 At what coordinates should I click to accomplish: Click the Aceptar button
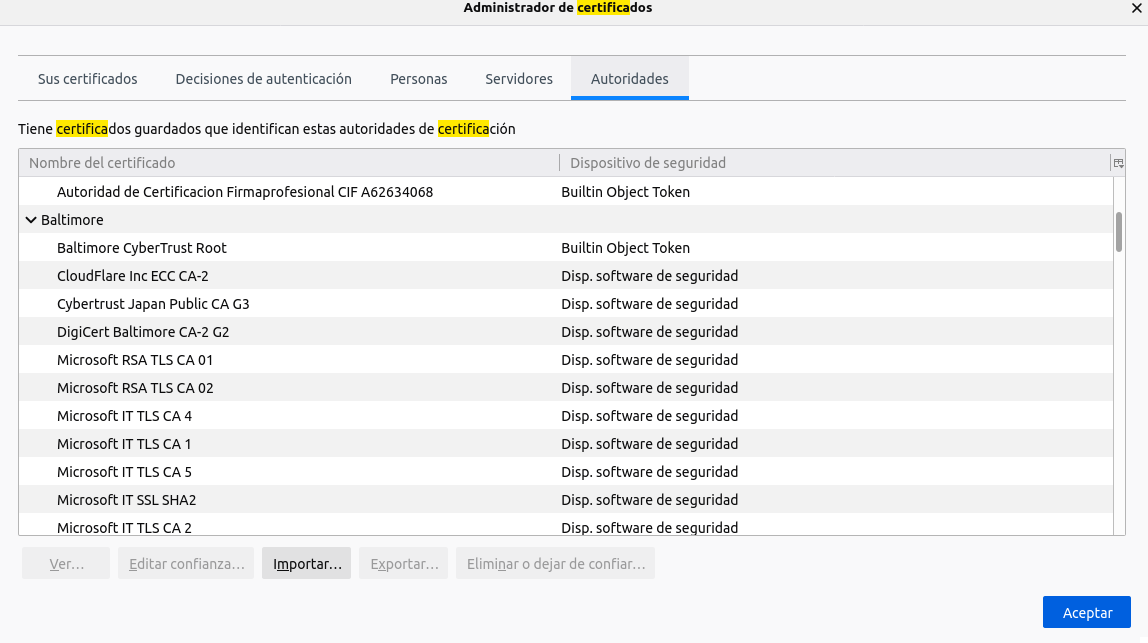click(1086, 613)
